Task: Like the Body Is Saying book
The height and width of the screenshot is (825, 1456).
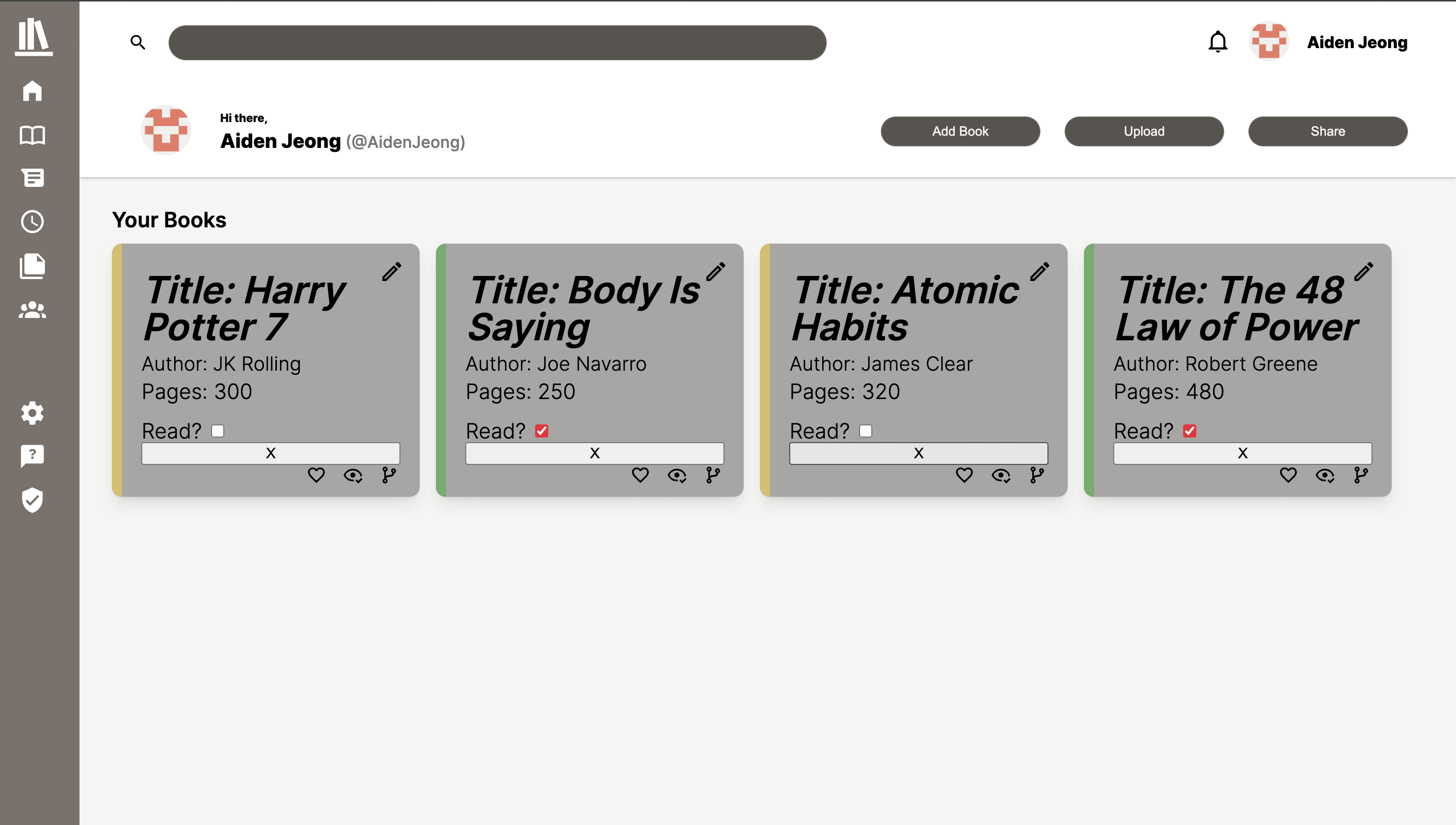Action: 640,475
